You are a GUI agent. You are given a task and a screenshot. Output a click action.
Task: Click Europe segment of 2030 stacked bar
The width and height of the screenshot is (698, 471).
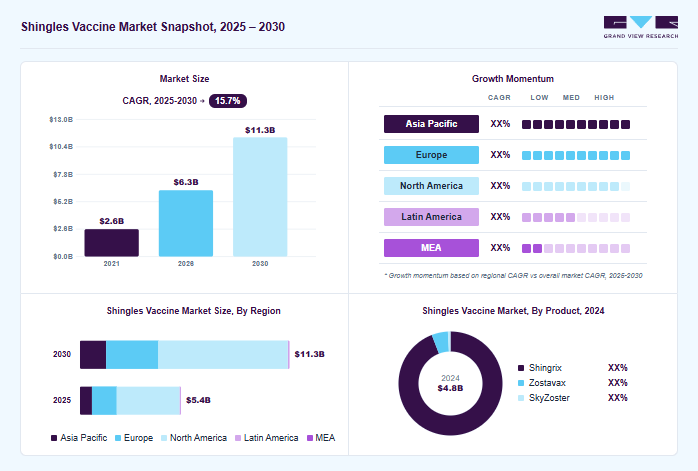[132, 355]
